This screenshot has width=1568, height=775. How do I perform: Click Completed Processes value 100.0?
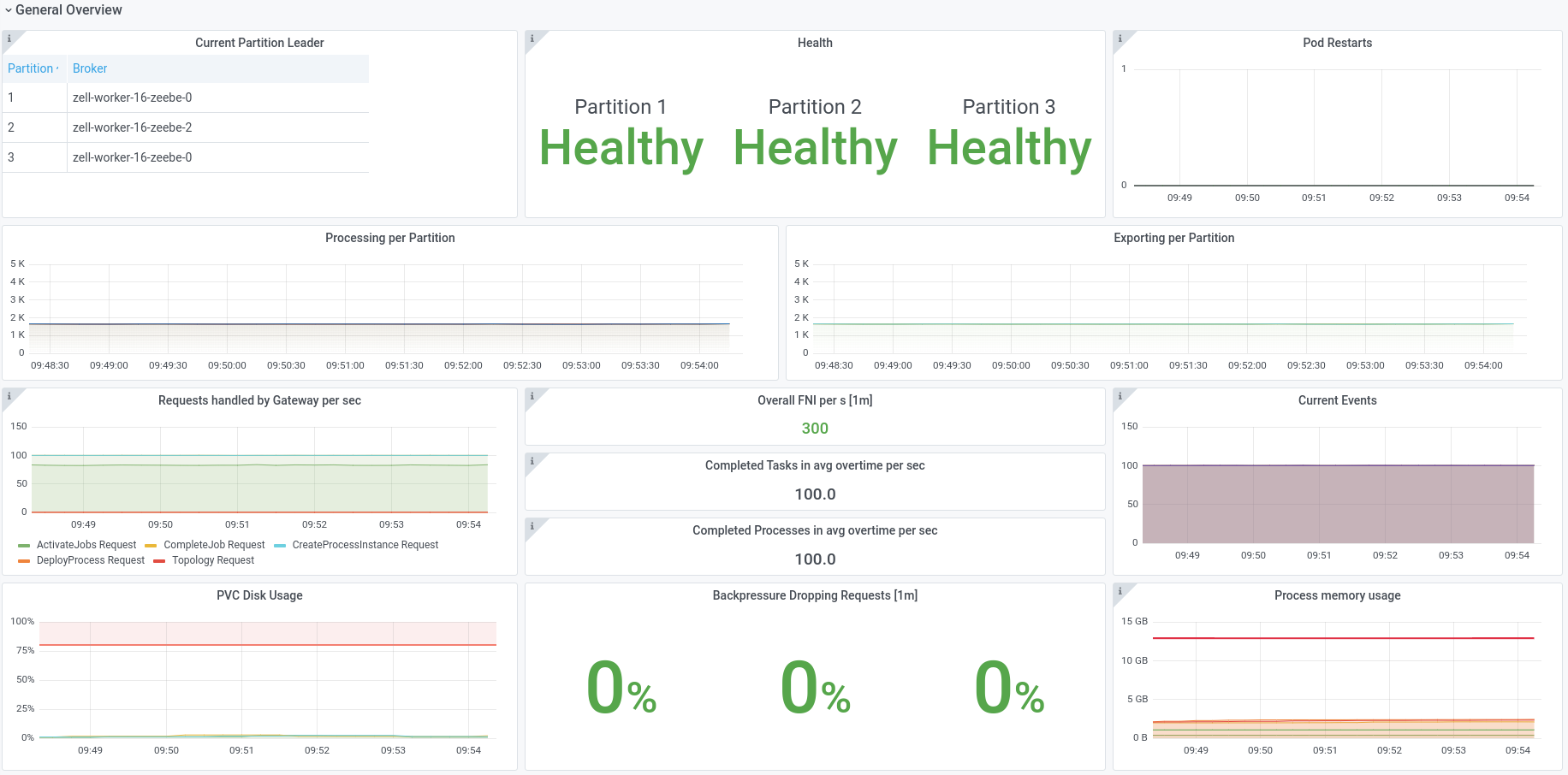coord(815,559)
